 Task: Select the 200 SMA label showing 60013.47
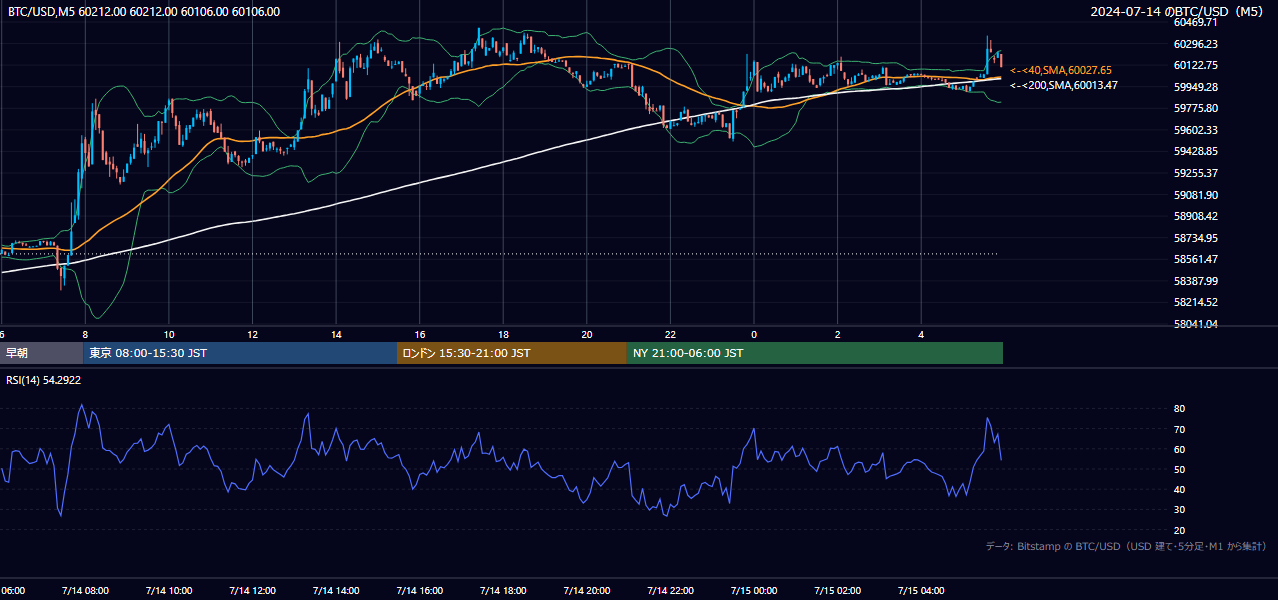coord(1064,86)
